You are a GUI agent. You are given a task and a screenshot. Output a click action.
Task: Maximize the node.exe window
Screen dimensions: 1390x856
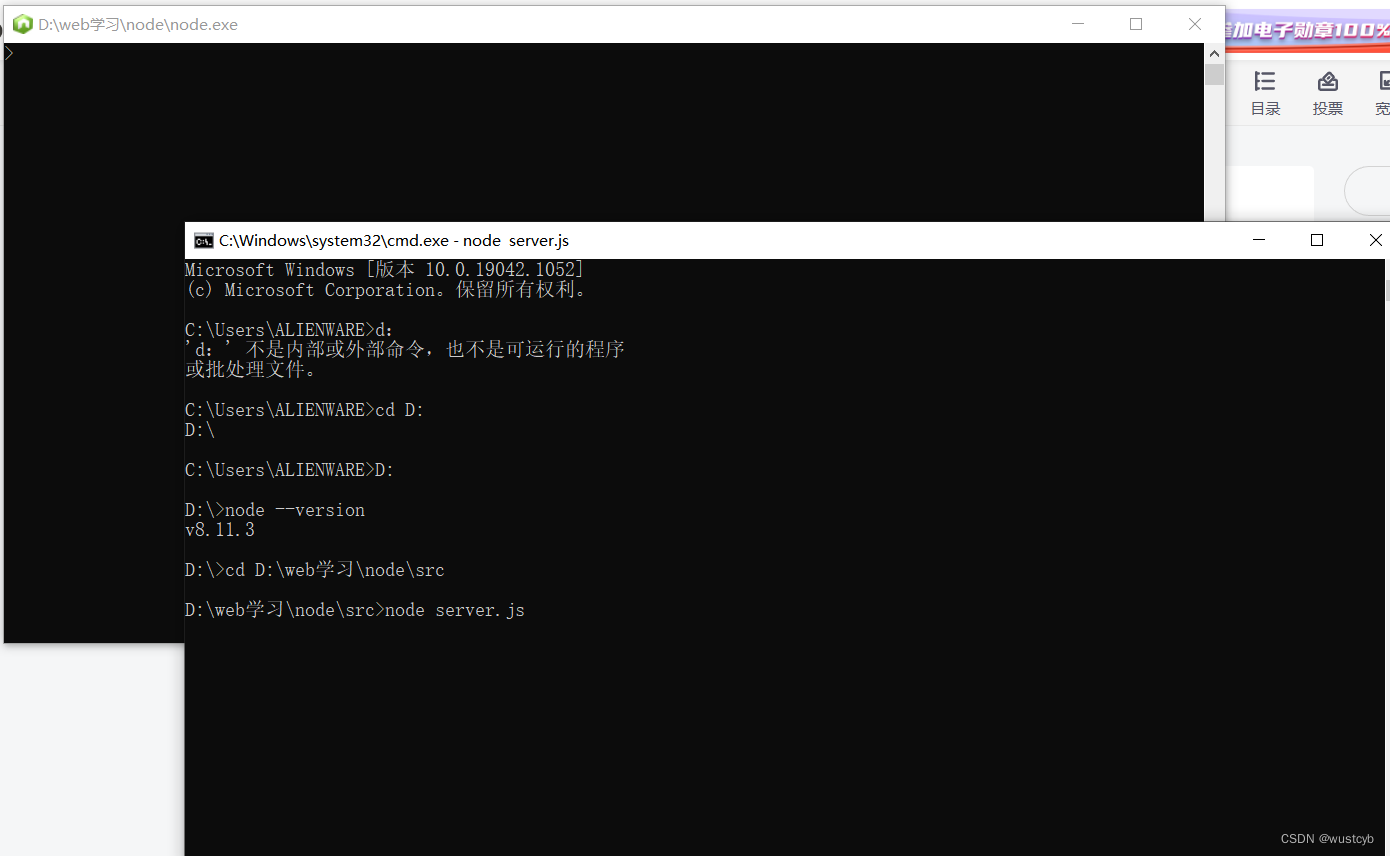pos(1136,24)
